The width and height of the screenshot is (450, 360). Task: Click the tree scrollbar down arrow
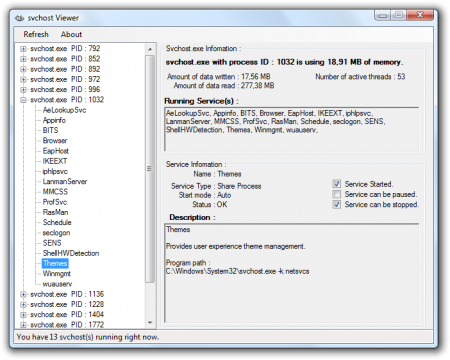(x=150, y=322)
